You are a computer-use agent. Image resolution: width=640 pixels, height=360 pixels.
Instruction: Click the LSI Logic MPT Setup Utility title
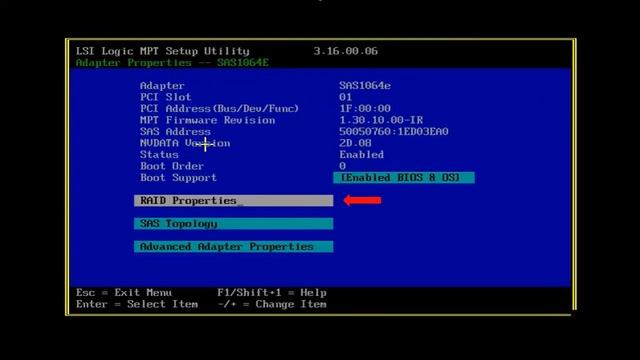162,51
